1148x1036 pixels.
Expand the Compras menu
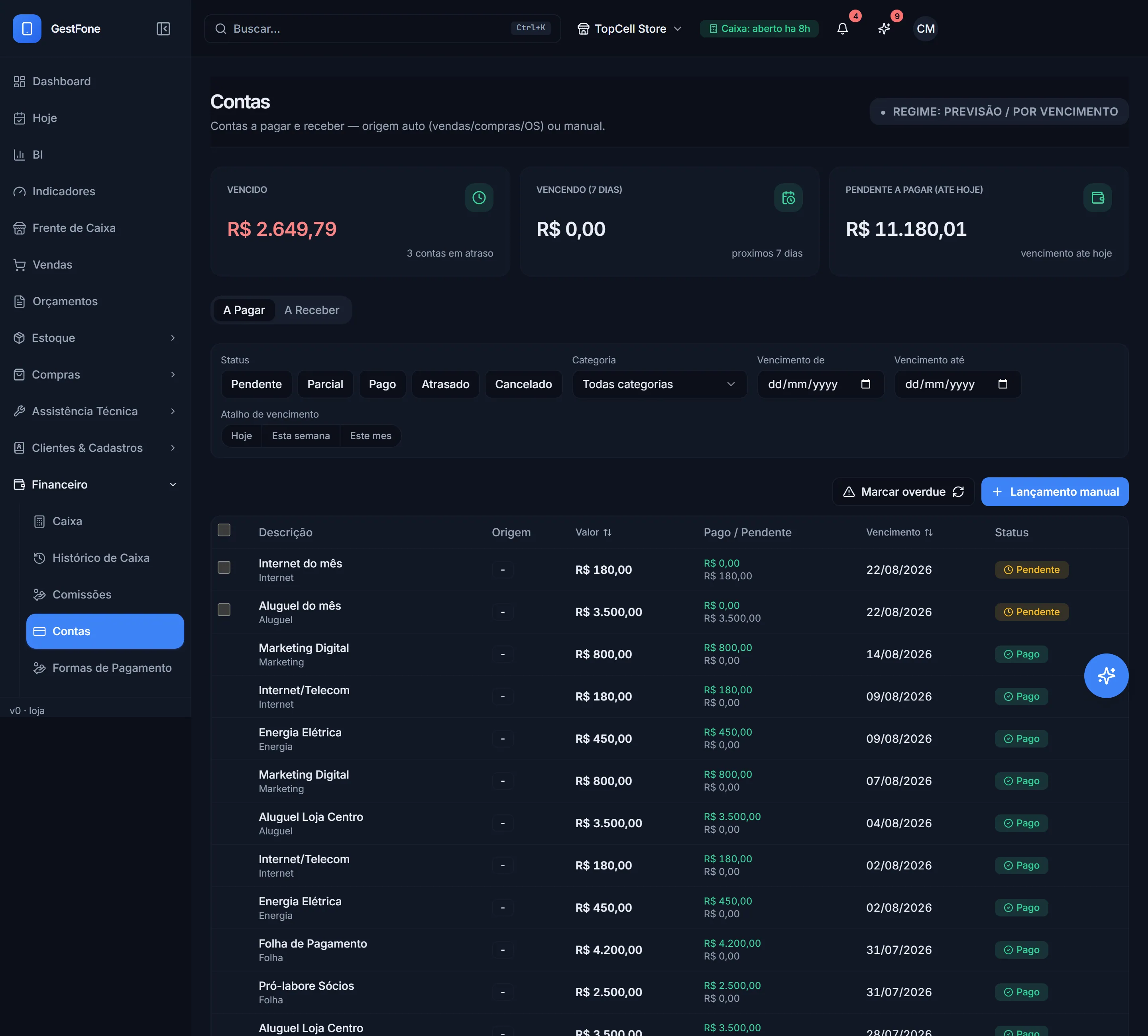(x=95, y=375)
